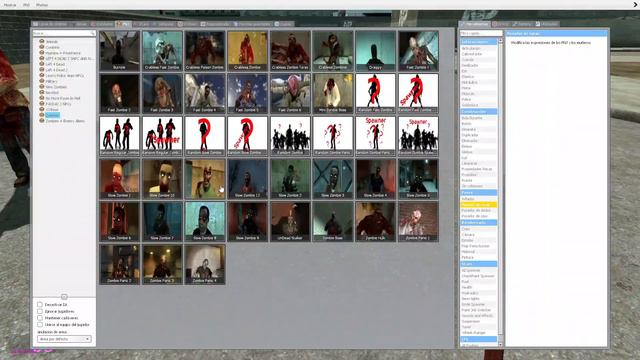Toggle the Ignorar jugadores checkbox

[x=40, y=311]
